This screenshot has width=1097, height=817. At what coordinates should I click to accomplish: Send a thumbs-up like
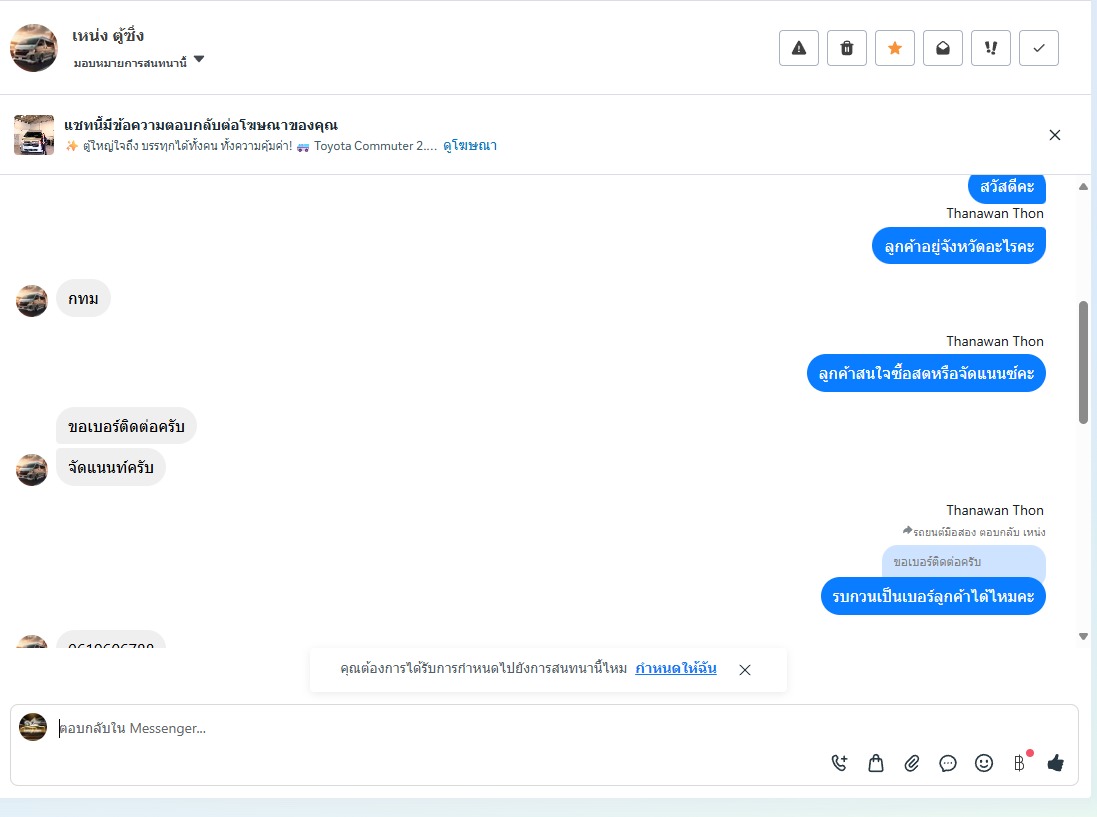click(x=1056, y=763)
